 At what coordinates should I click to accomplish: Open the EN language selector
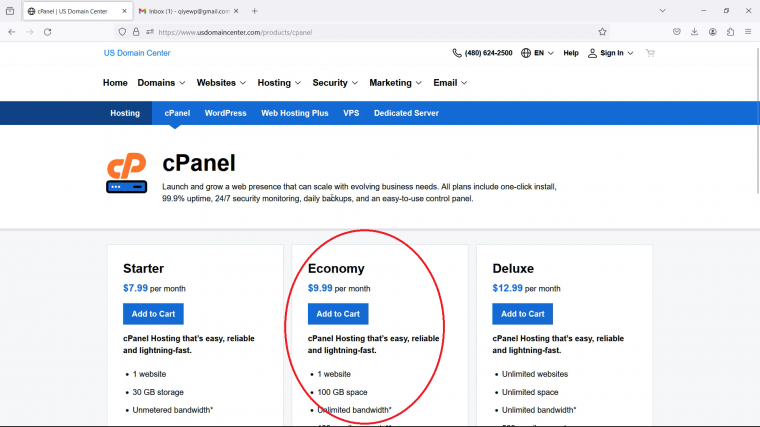tap(537, 53)
